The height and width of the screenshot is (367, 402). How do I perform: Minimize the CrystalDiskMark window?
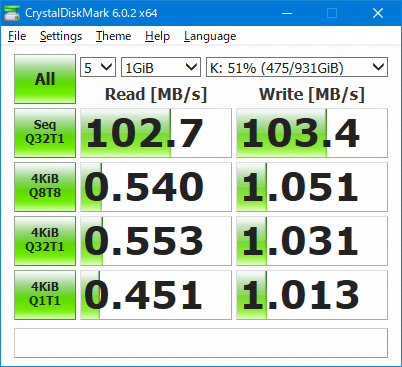(287, 13)
